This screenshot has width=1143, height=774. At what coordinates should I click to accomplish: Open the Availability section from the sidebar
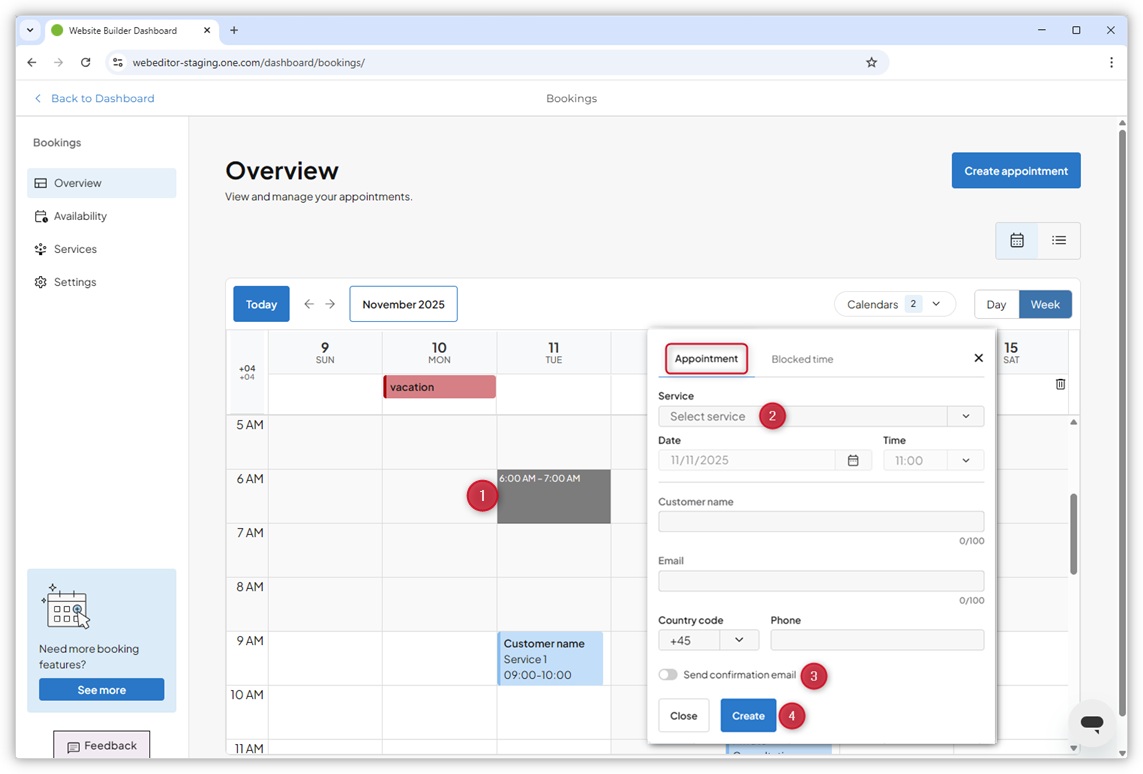click(81, 216)
